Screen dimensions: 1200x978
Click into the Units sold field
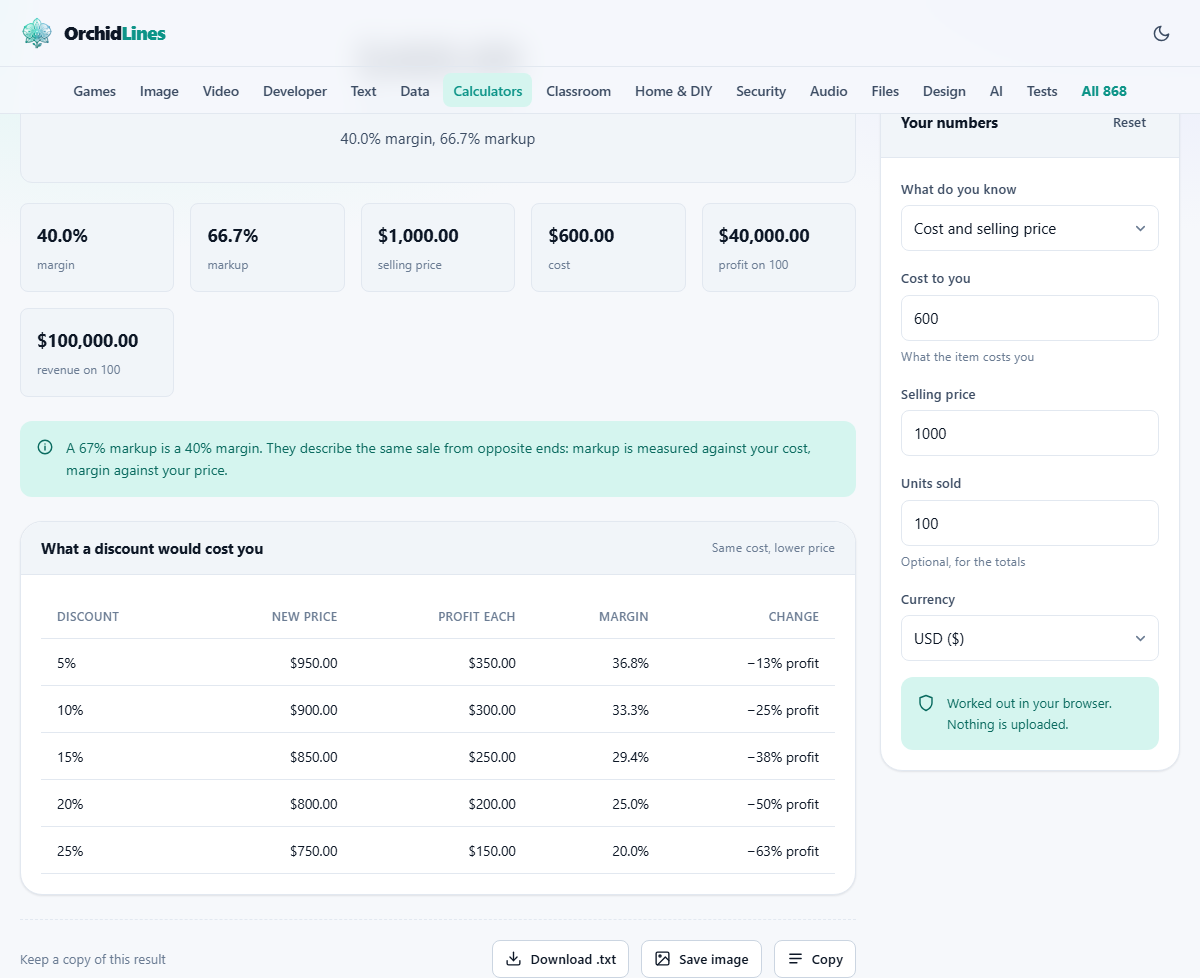(x=1030, y=523)
